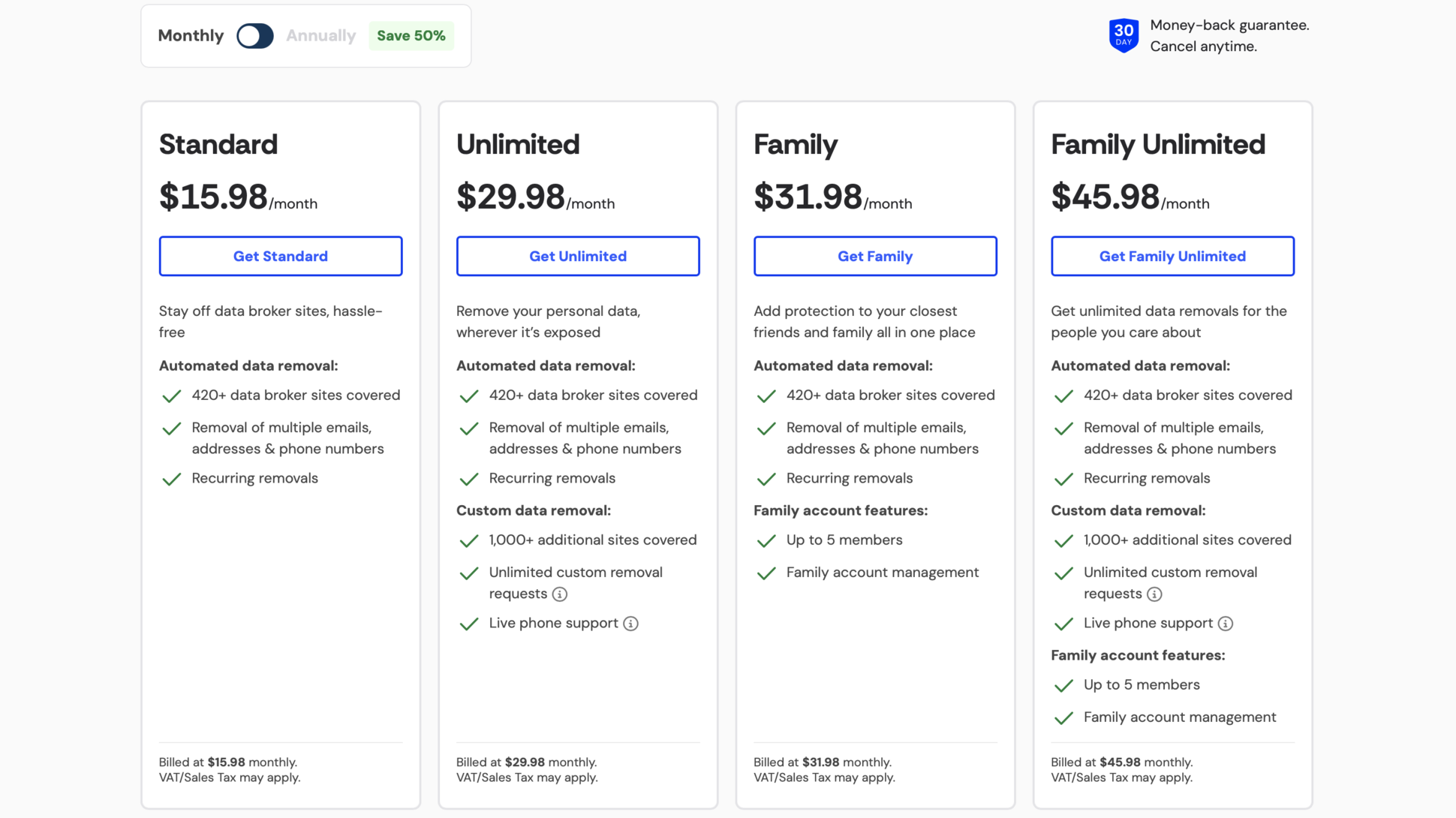The width and height of the screenshot is (1456, 818).
Task: Click the Get Standard button
Action: pos(280,256)
